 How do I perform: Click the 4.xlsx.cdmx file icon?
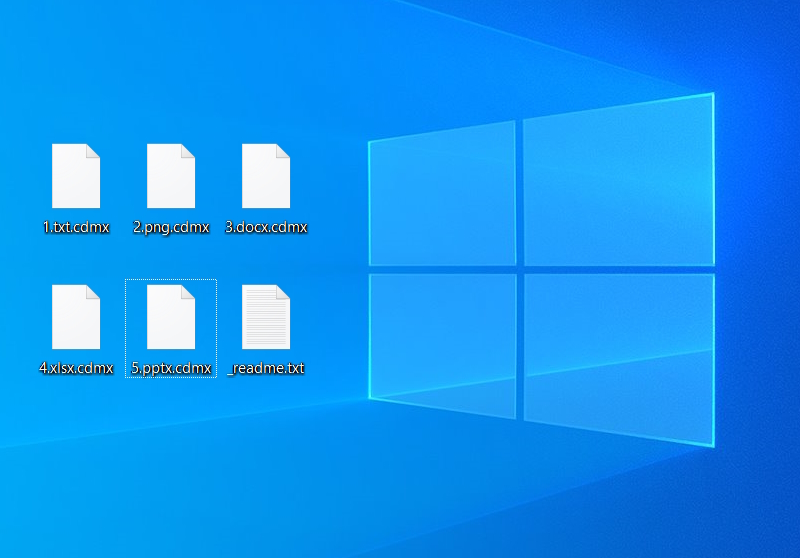(76, 317)
